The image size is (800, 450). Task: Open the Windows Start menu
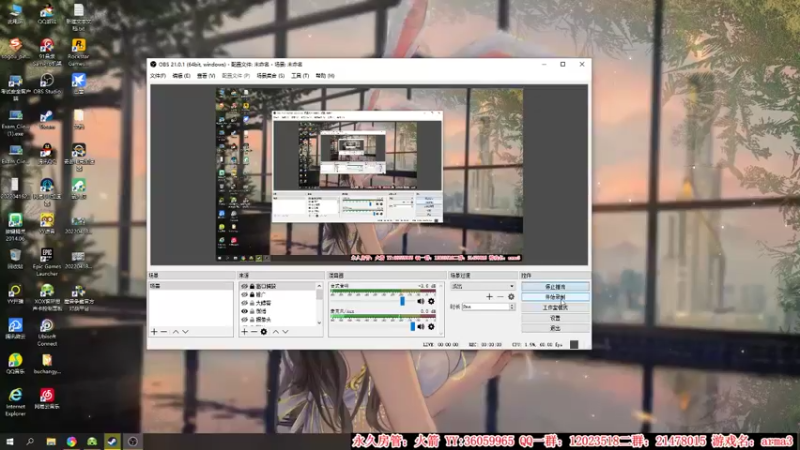[10, 441]
